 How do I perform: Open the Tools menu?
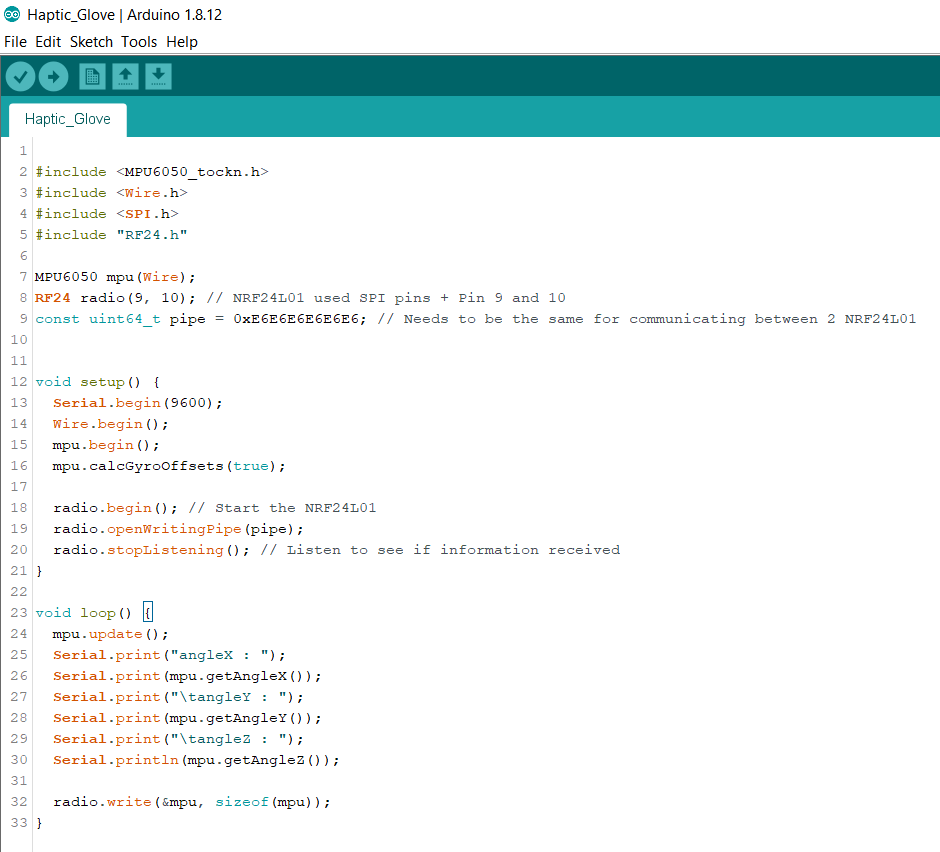(138, 42)
